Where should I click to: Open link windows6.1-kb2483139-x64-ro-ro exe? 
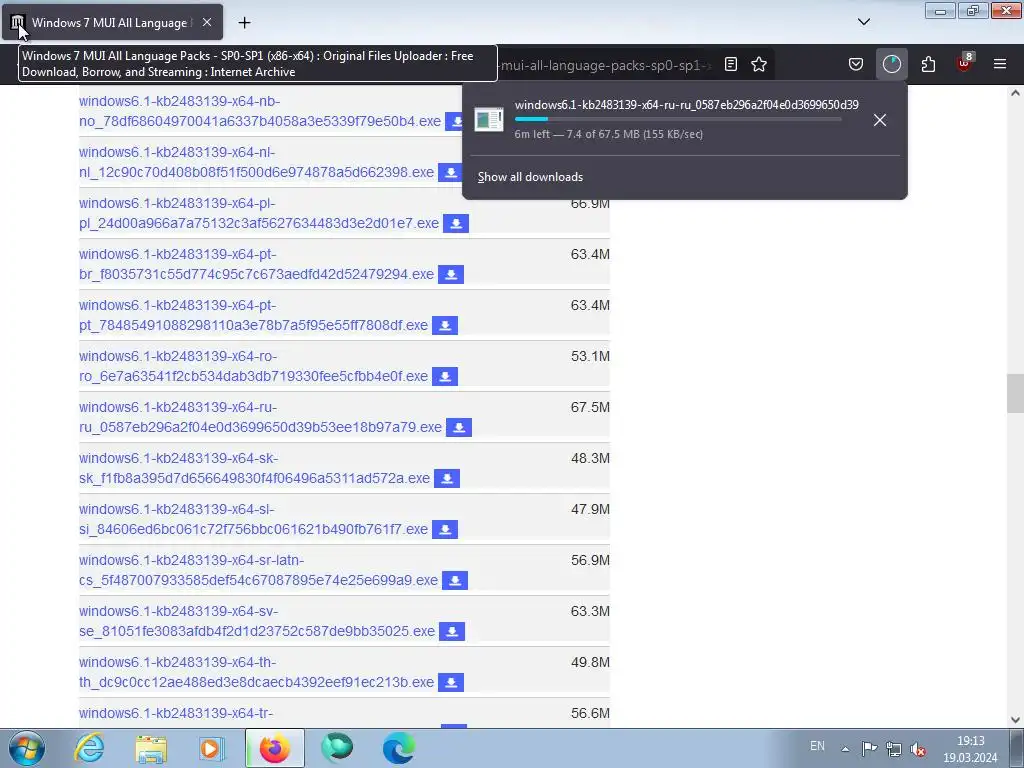(253, 366)
